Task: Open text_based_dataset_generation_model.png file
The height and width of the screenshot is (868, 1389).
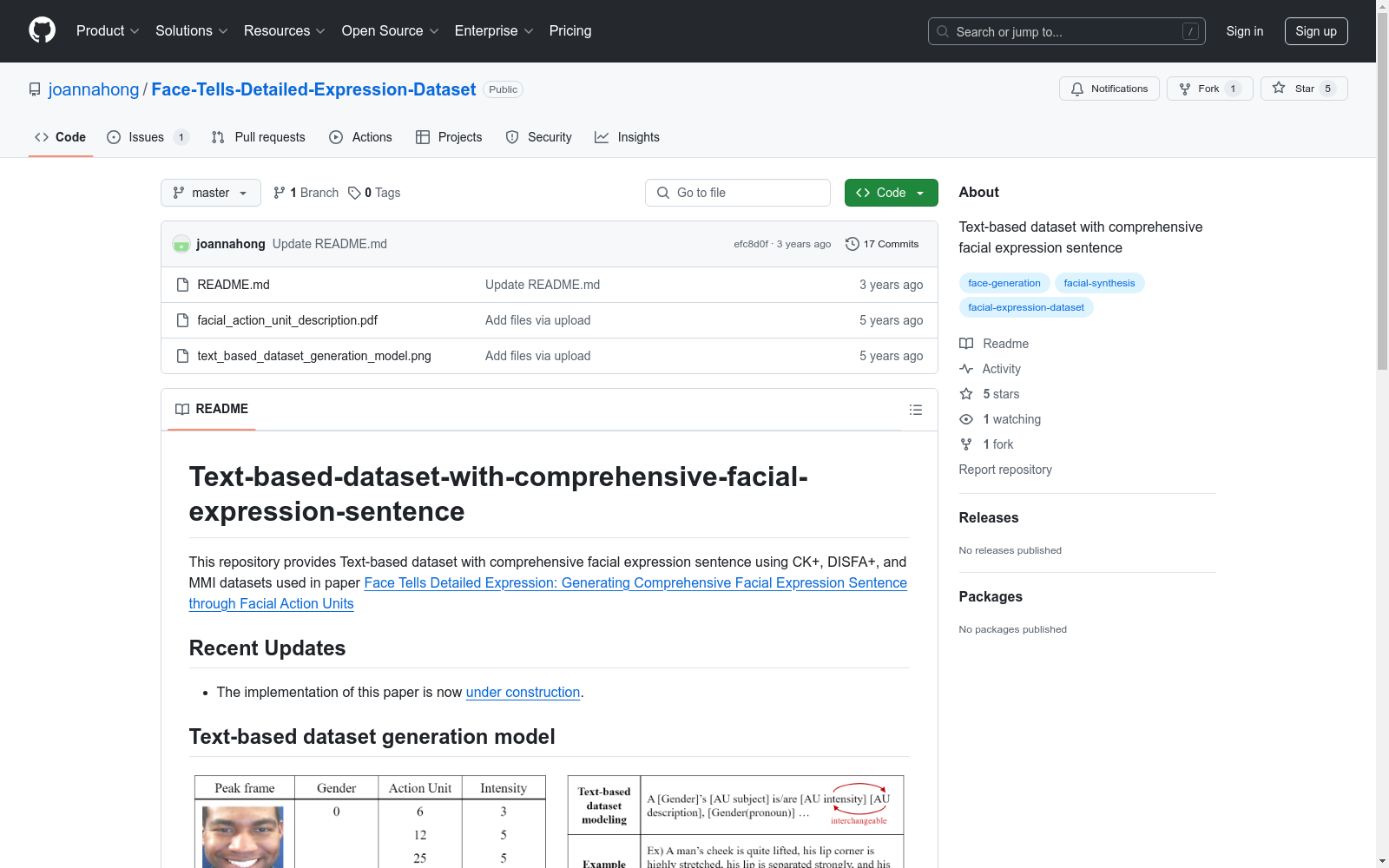Action: [x=314, y=356]
